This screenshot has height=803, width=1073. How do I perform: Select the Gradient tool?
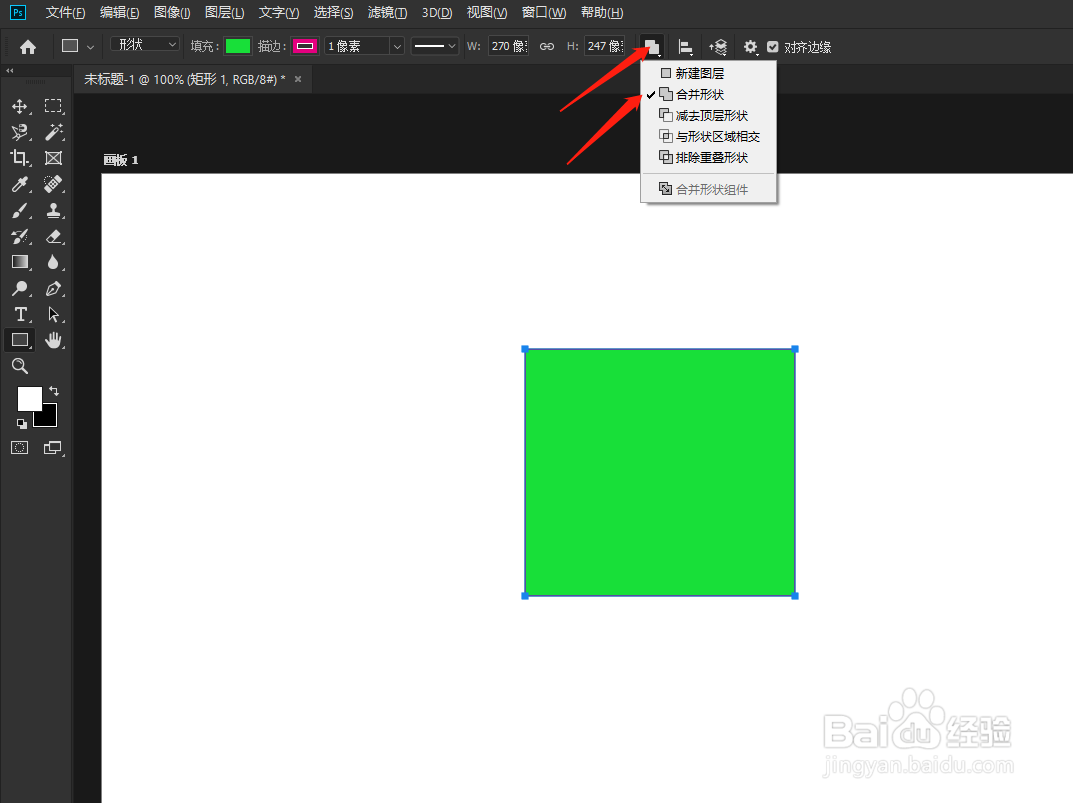pos(20,262)
